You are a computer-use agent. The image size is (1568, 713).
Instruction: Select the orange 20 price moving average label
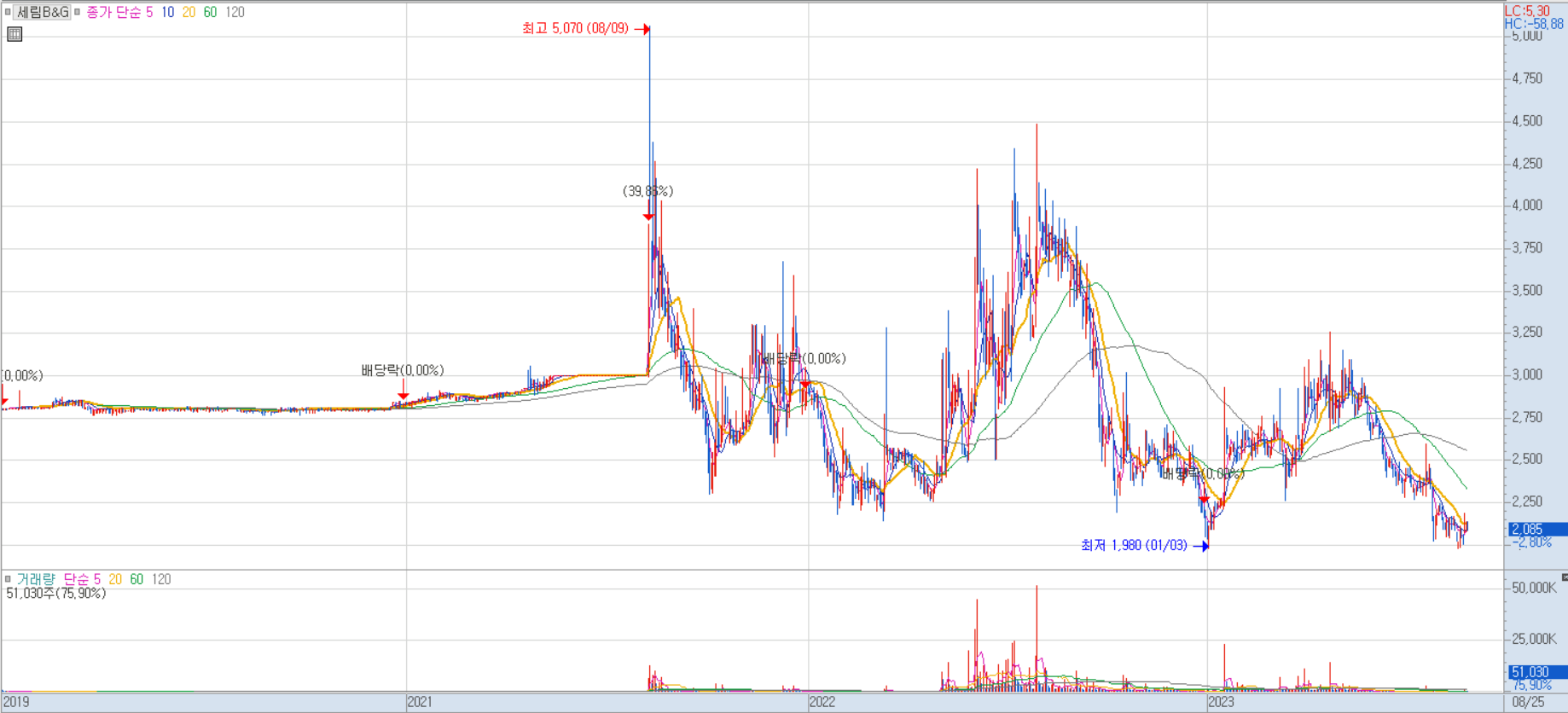(189, 12)
